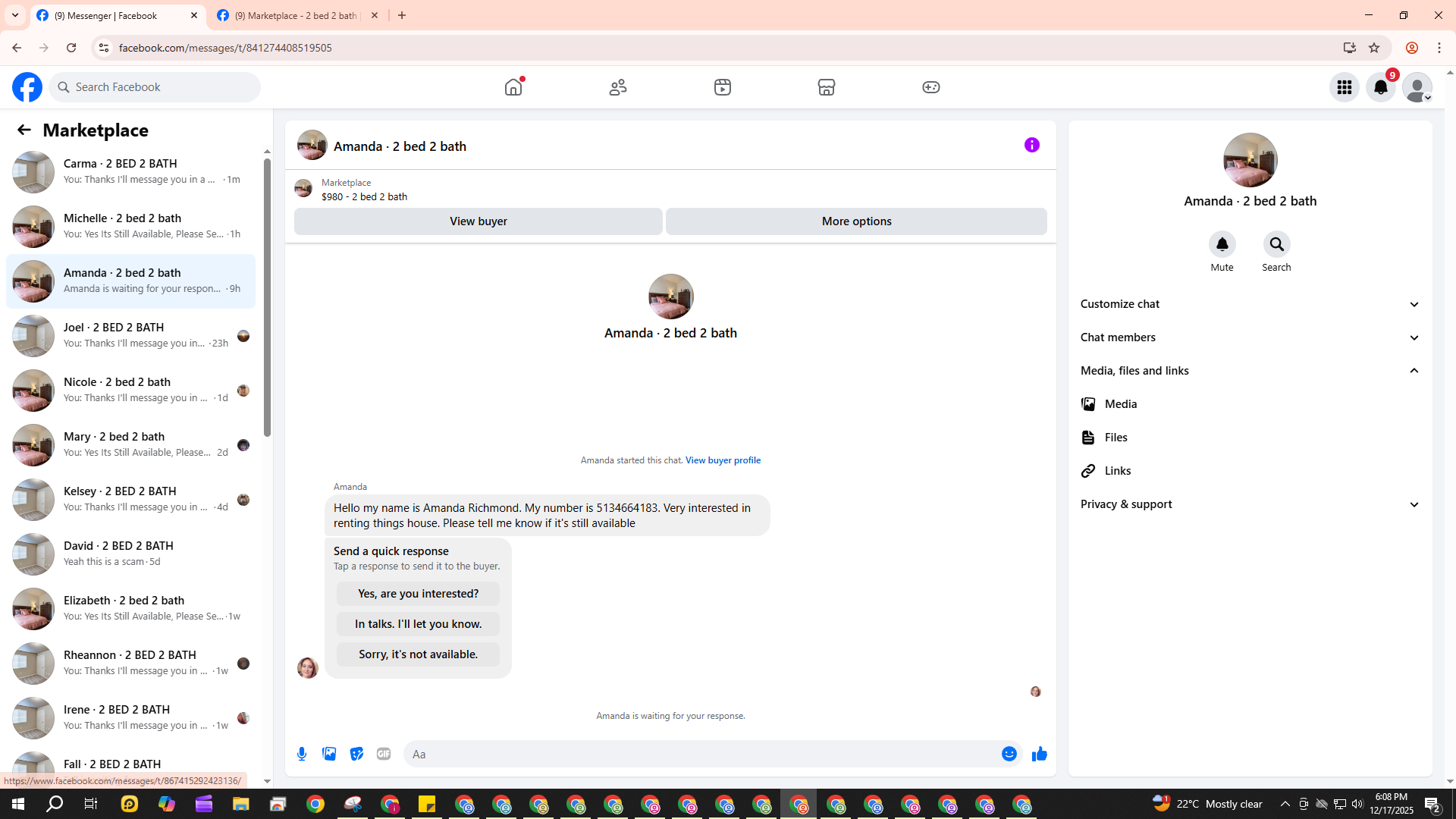Open the View buyer profile link
The height and width of the screenshot is (819, 1456).
723,460
